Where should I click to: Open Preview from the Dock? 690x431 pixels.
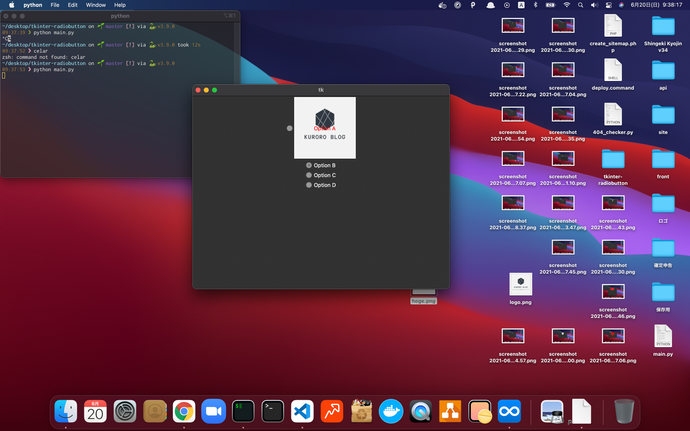tap(552, 411)
